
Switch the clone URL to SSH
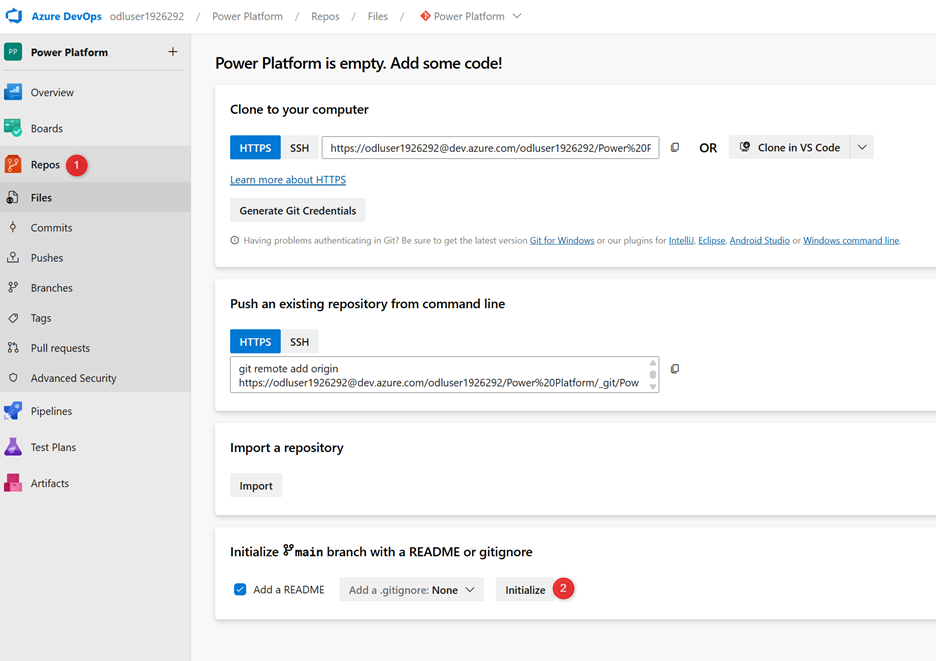[299, 146]
